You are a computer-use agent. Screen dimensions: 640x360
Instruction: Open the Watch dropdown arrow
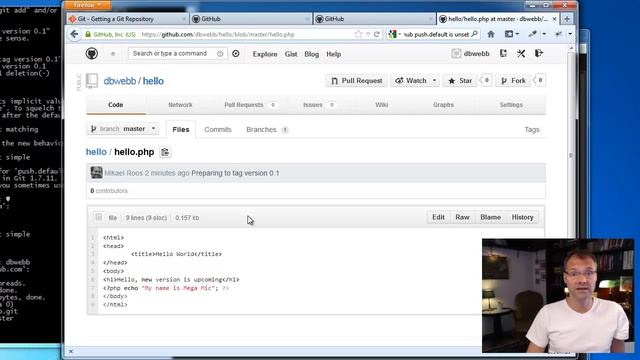(434, 80)
